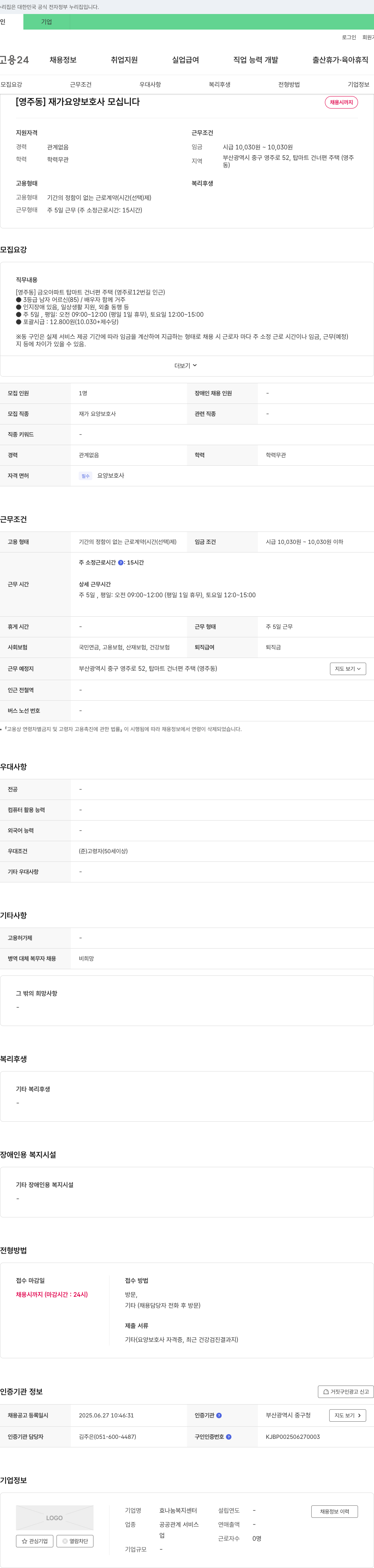Click the 거짓구인광고 신고 button

click(x=346, y=1391)
